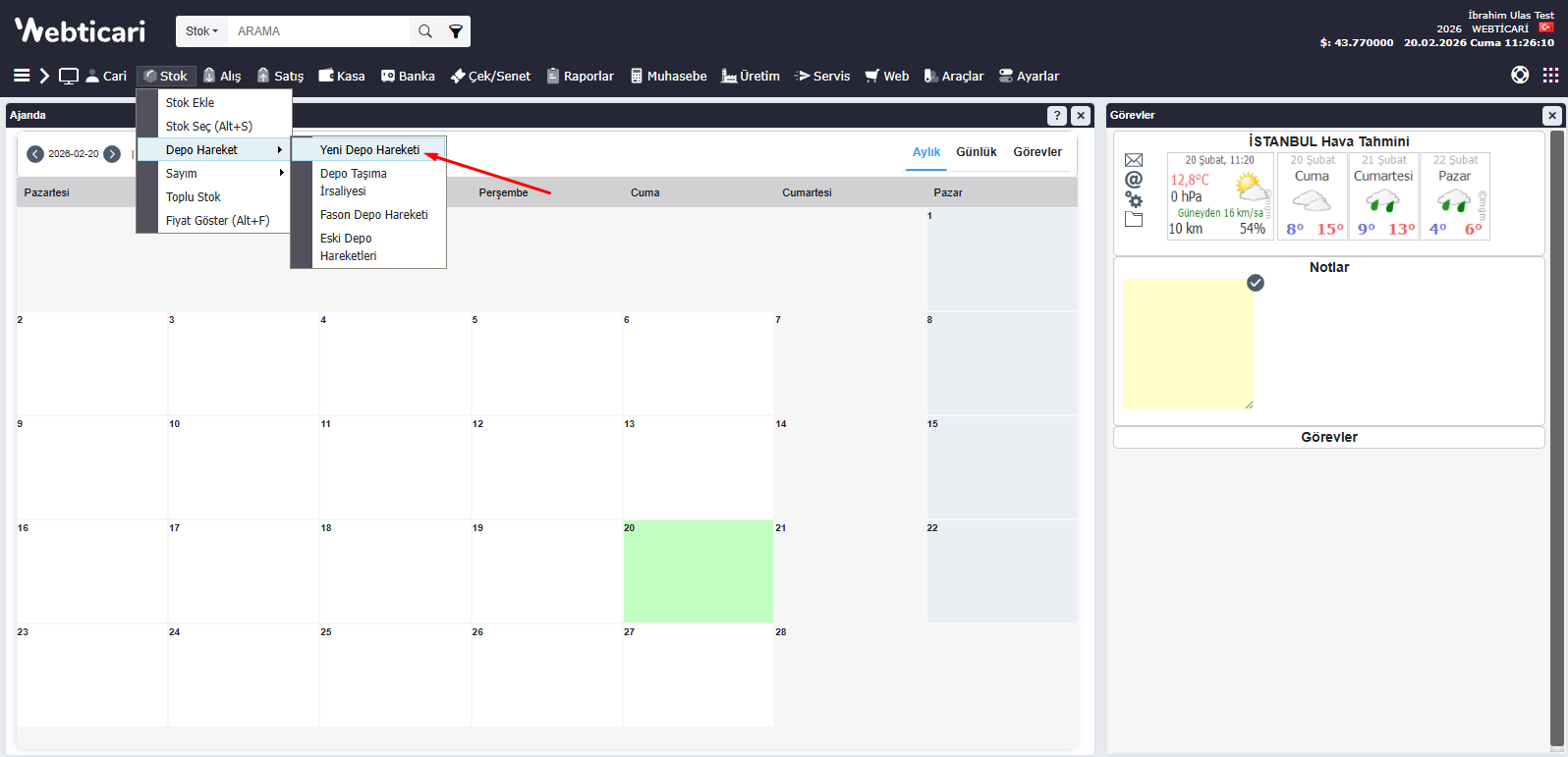Open the gears settings icon in Görevler
This screenshot has height=757, width=1568.
click(x=1134, y=199)
